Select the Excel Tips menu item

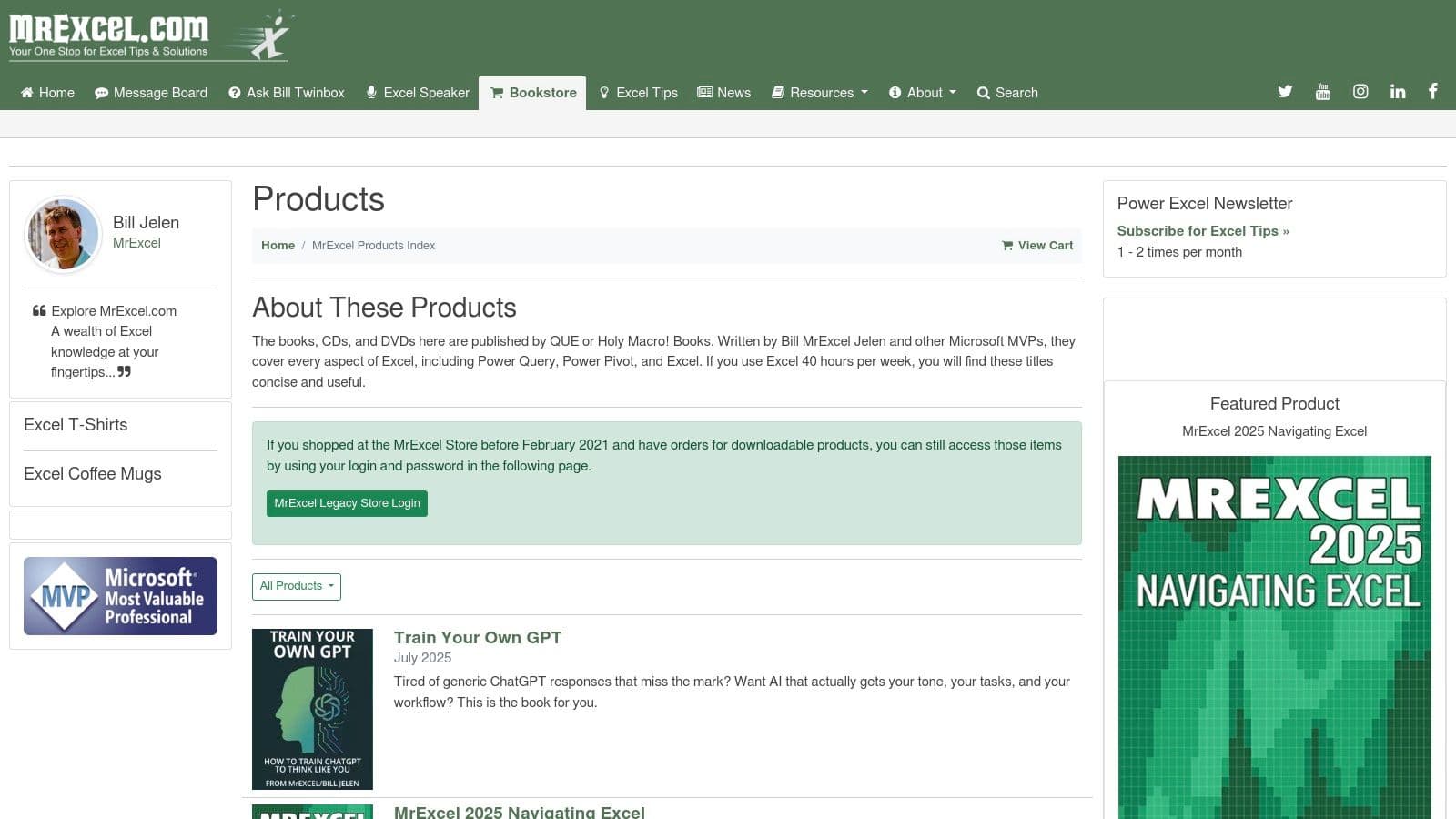point(638,93)
